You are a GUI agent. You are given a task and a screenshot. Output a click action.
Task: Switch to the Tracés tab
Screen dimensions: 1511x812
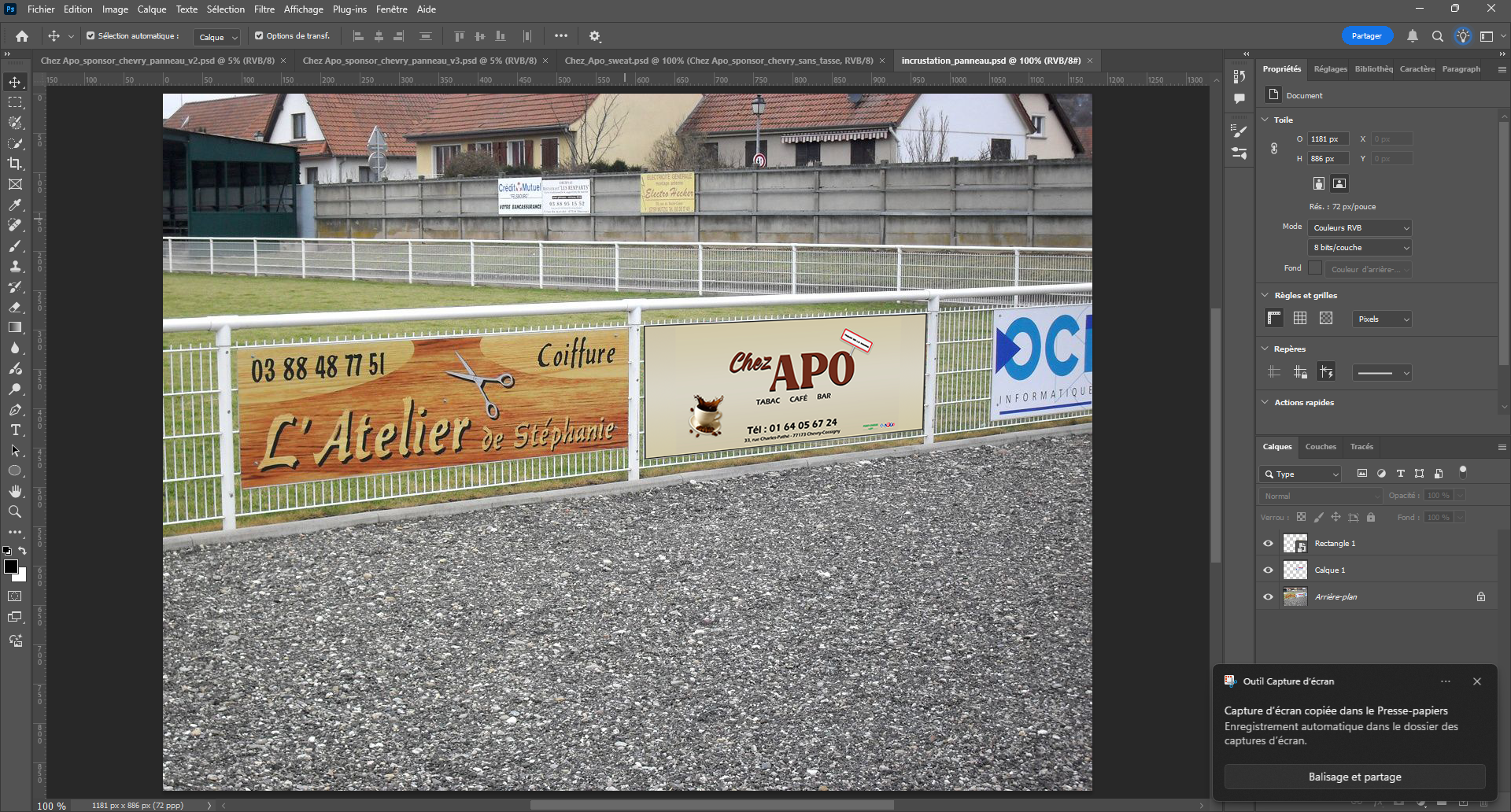click(1361, 447)
